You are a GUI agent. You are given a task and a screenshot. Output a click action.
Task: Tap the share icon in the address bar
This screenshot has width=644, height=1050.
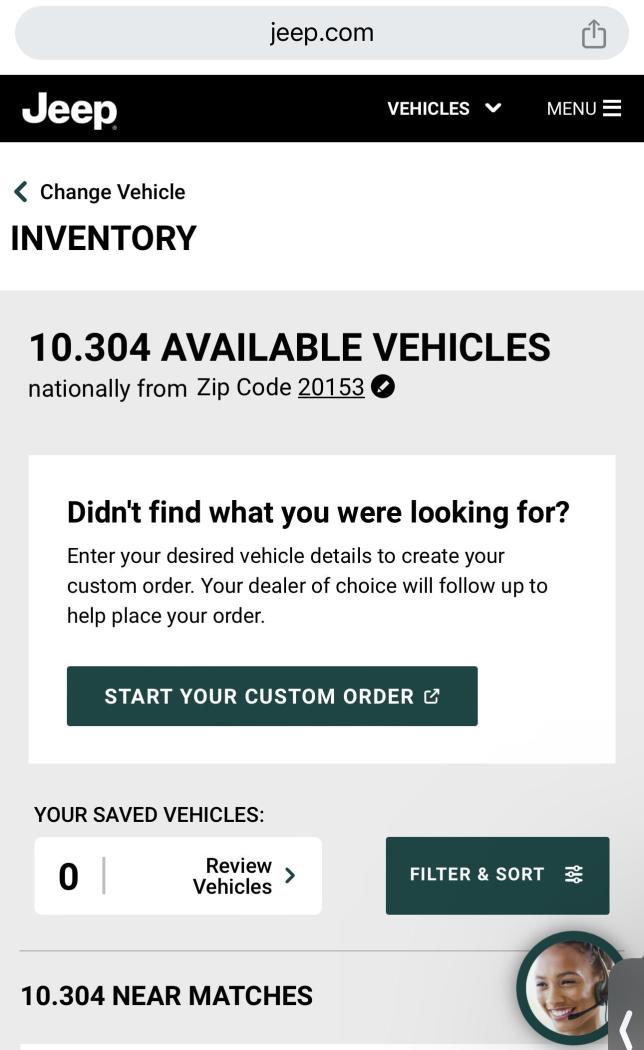(x=594, y=34)
